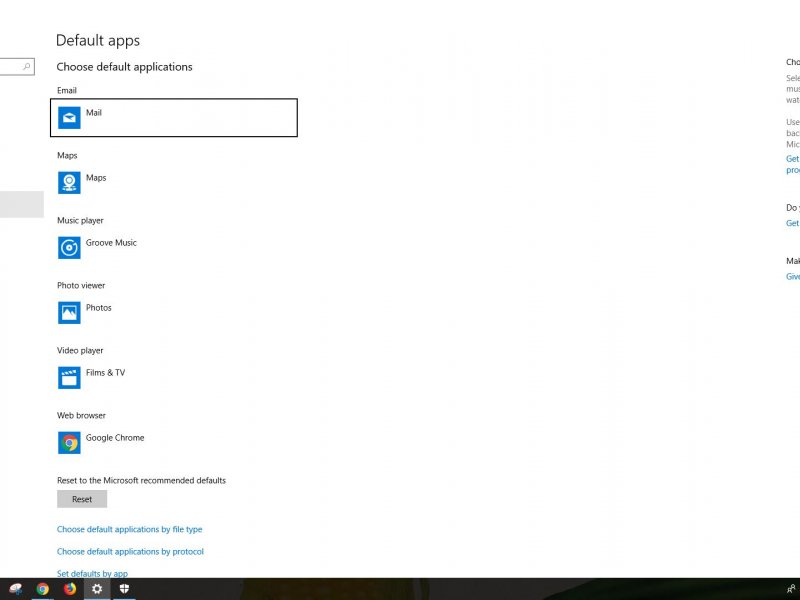This screenshot has width=800, height=600.
Task: Follow the Set defaults by app link
Action: click(92, 573)
